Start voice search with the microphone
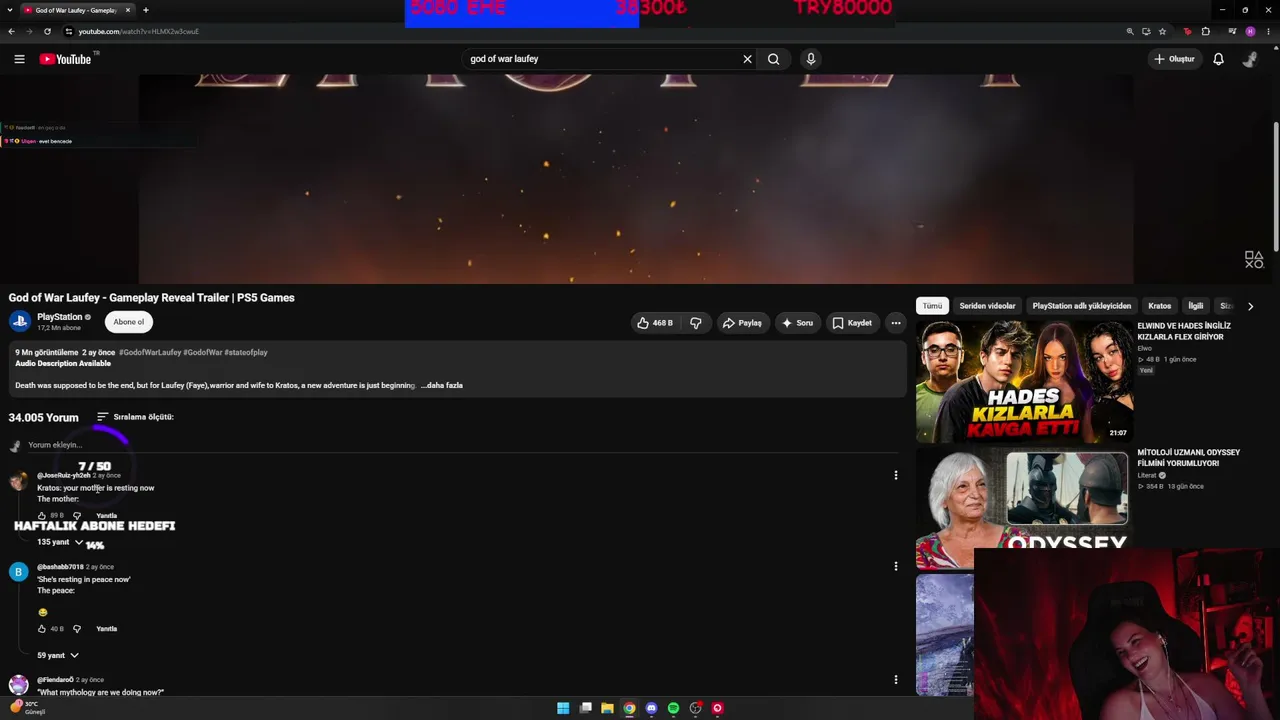This screenshot has height=720, width=1280. click(811, 59)
